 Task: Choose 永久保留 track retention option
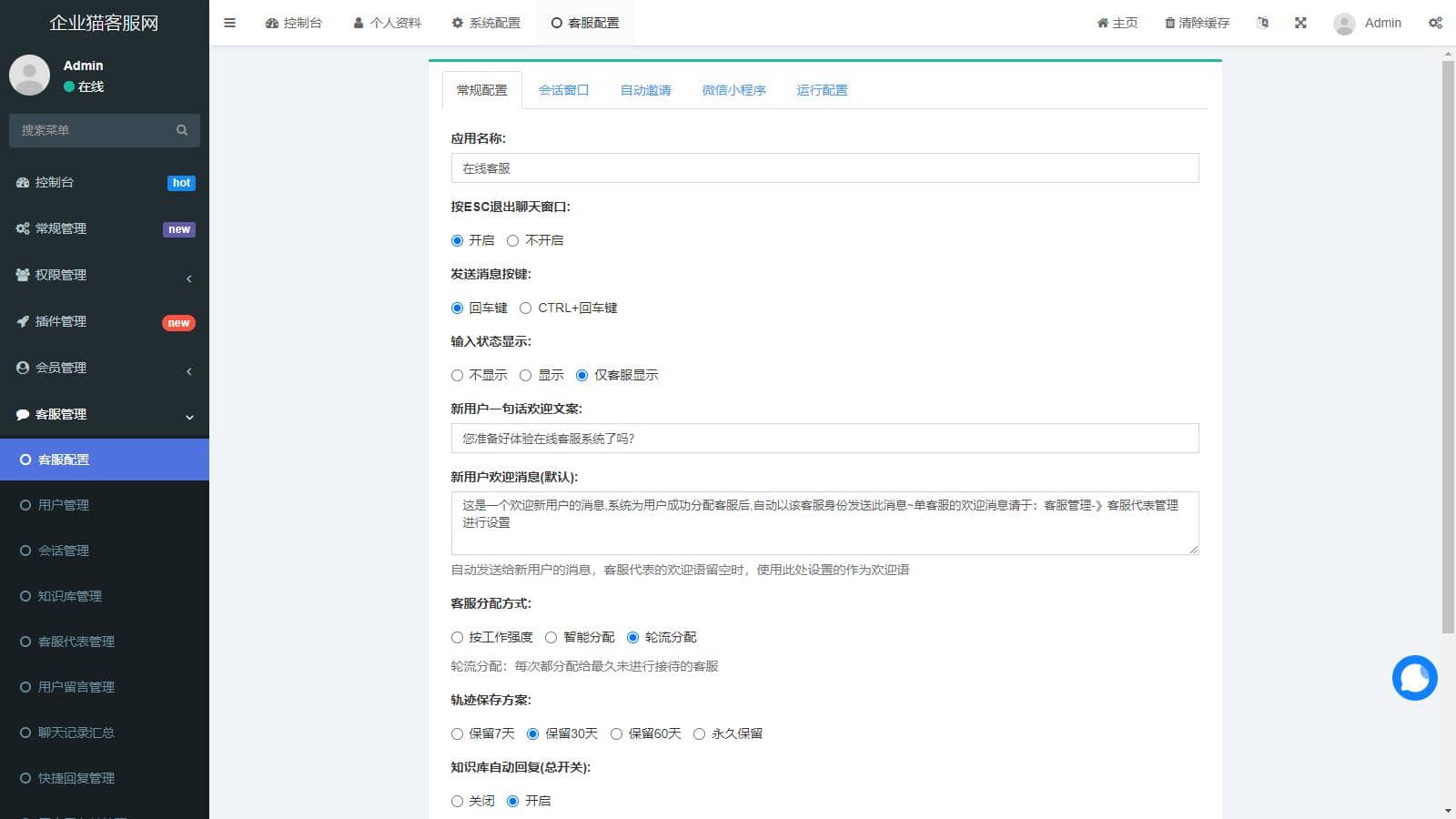(699, 733)
